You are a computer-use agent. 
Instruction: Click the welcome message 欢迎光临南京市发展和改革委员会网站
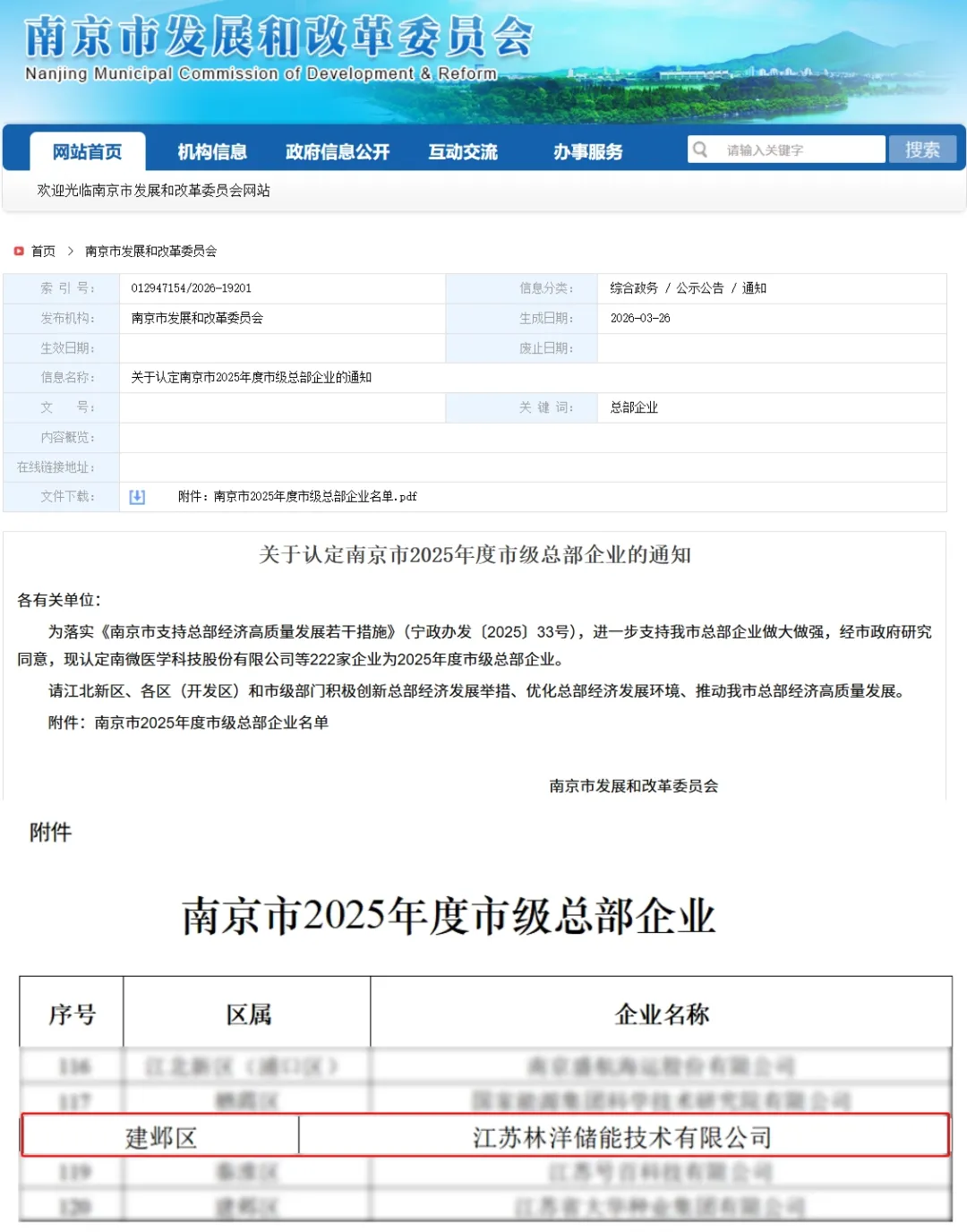153,191
